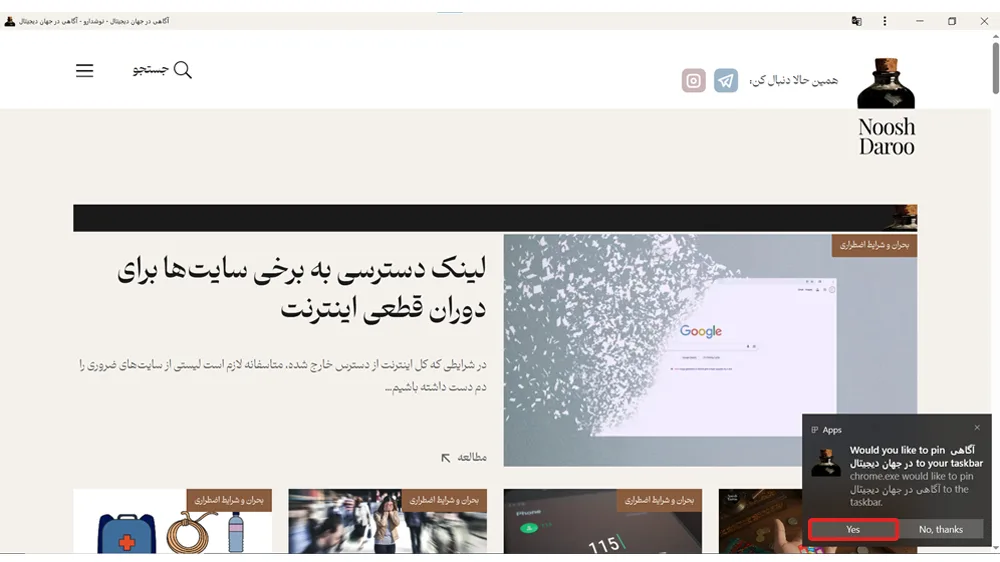Open the panicked crowd article thumbnail

(x=387, y=521)
